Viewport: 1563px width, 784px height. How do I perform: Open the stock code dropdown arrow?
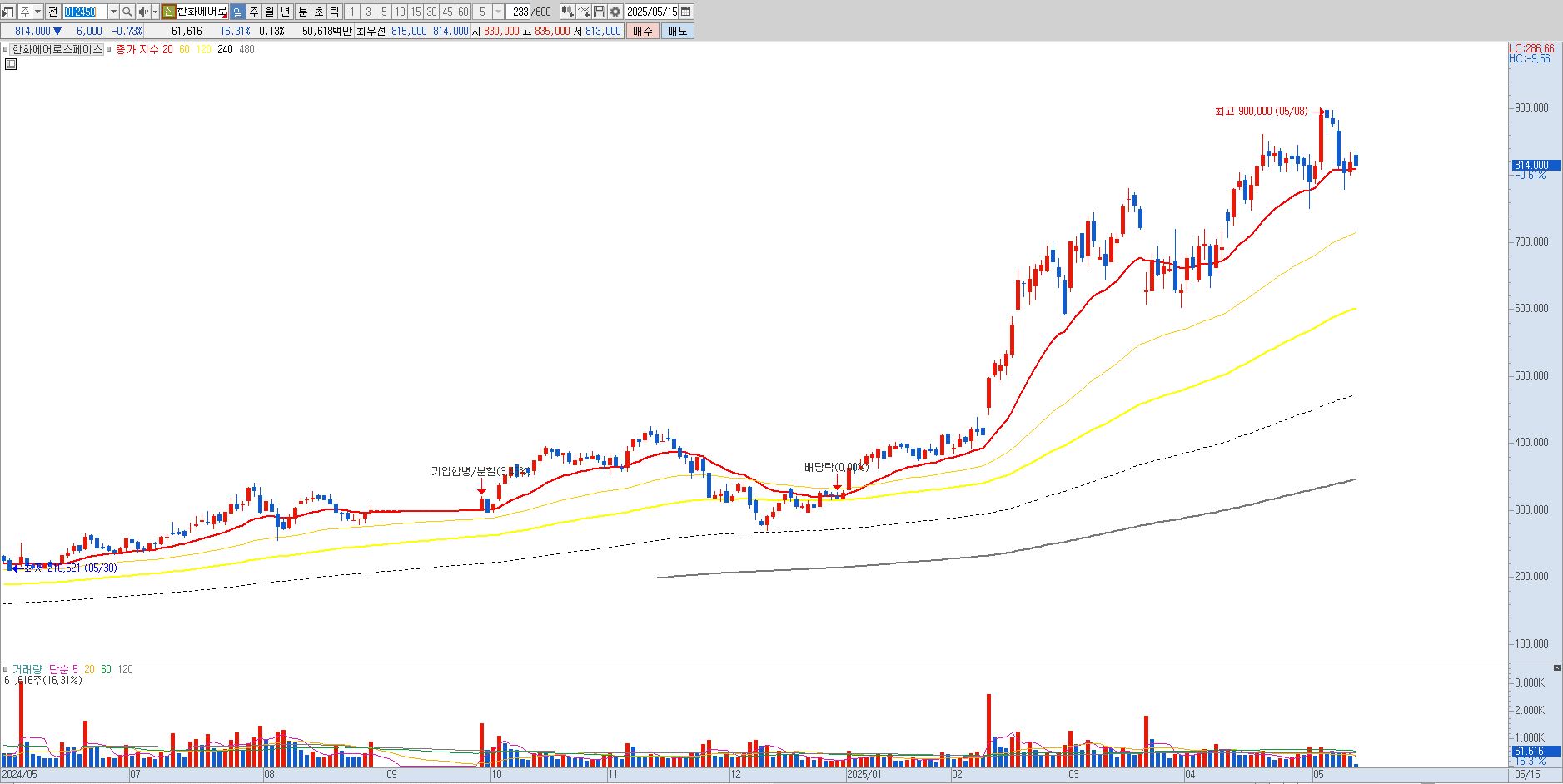click(113, 12)
